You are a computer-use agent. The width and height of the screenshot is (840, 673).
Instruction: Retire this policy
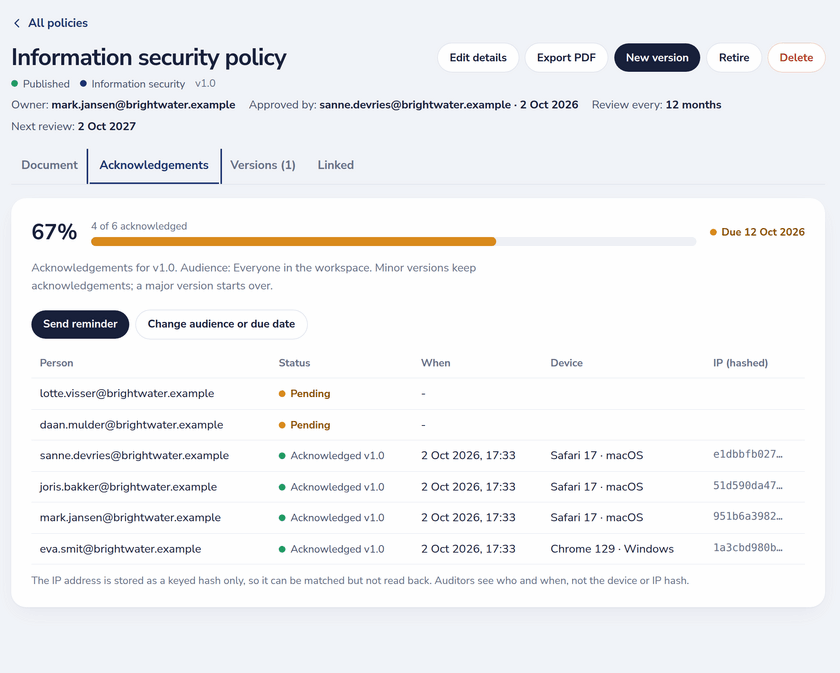(734, 57)
